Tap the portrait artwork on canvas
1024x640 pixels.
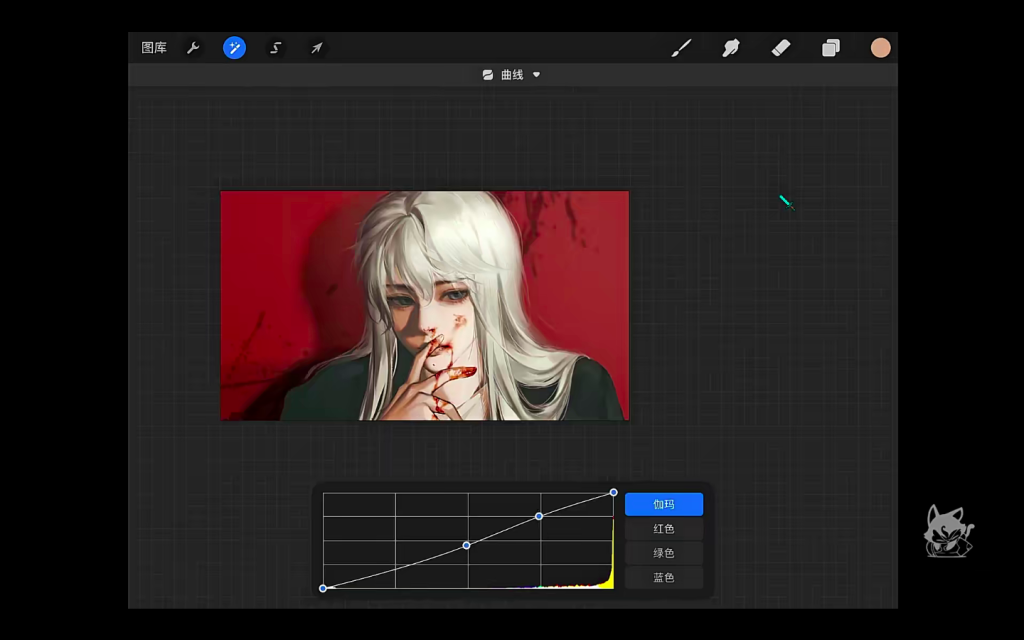(x=425, y=305)
